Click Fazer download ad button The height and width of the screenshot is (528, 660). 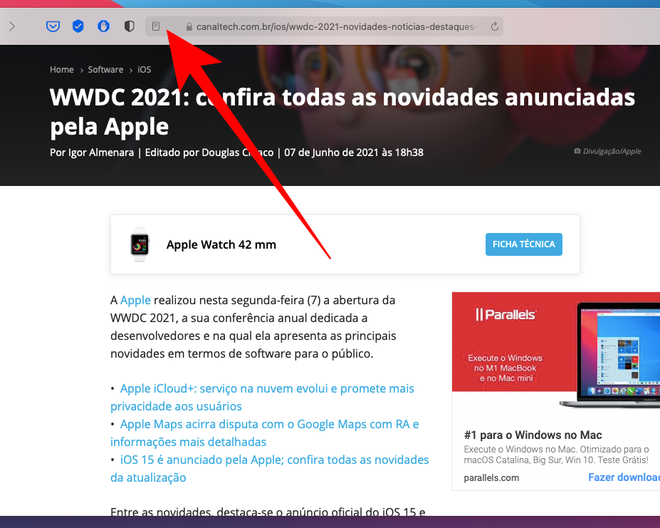point(624,477)
